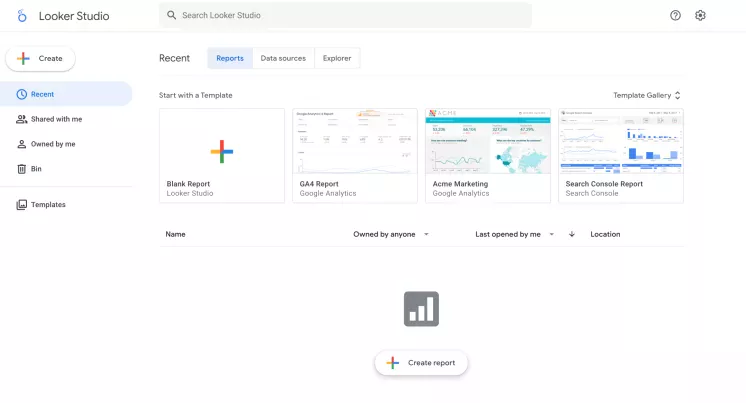This screenshot has width=746, height=403.
Task: Click the Templates gallery icon in sidebar
Action: (21, 205)
